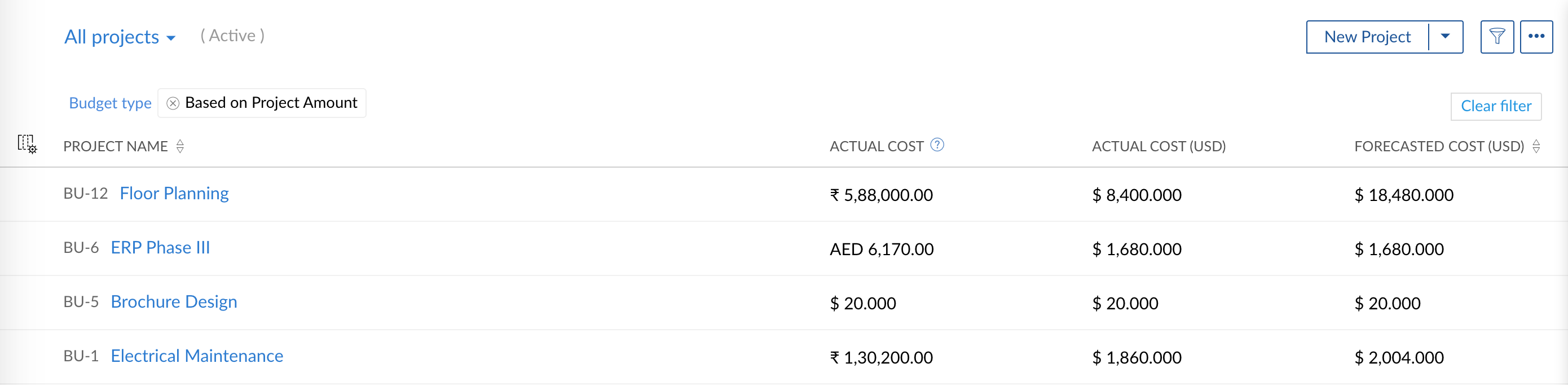Open the three-dots more options menu
Screen dimensions: 1568x385
click(x=1536, y=37)
